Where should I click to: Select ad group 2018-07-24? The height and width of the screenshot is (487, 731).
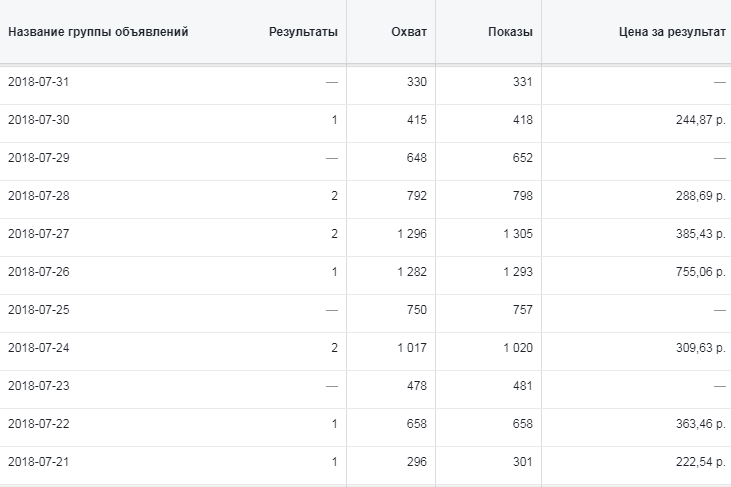[39, 348]
